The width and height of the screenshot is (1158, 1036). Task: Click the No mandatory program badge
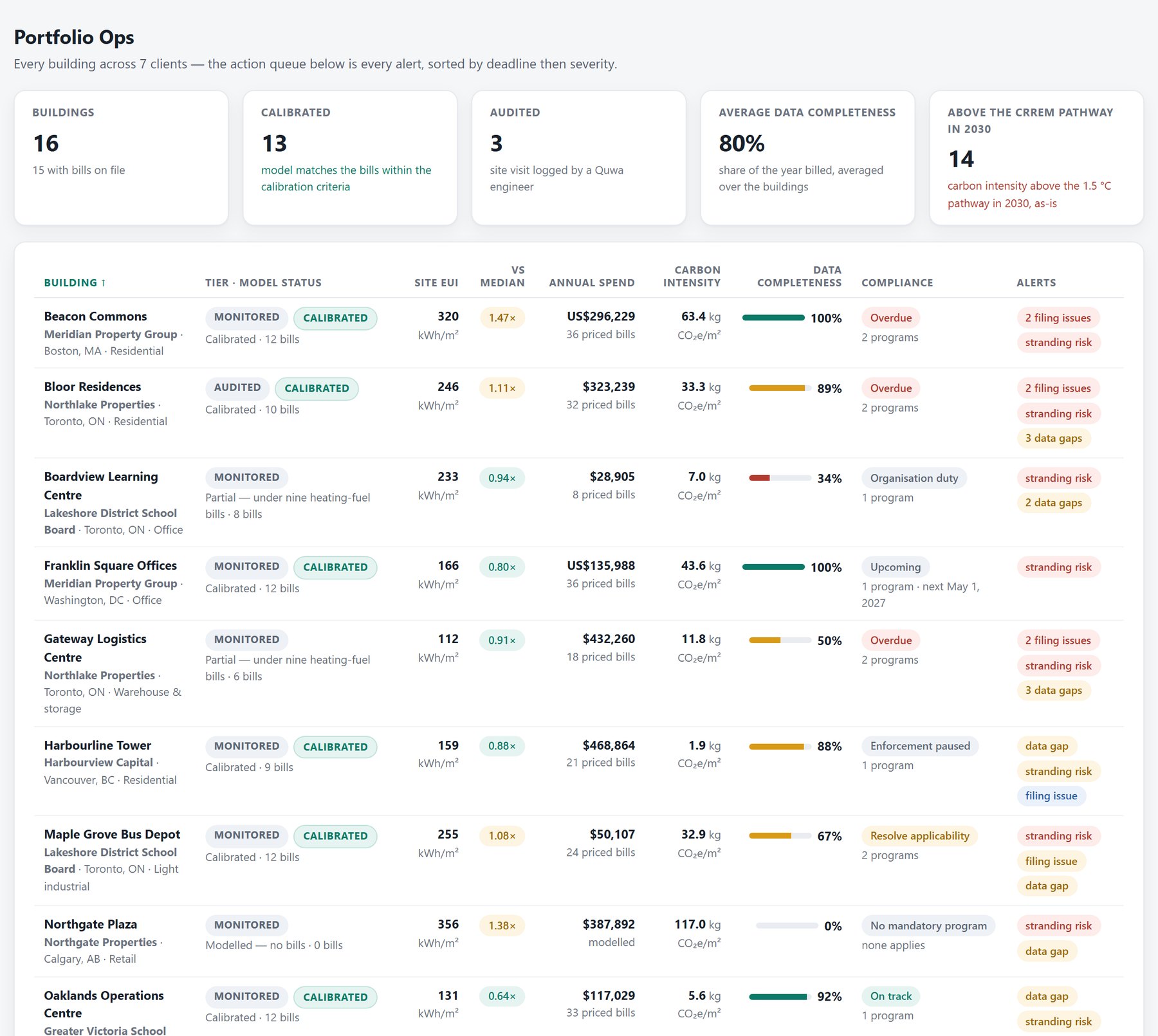click(x=928, y=925)
